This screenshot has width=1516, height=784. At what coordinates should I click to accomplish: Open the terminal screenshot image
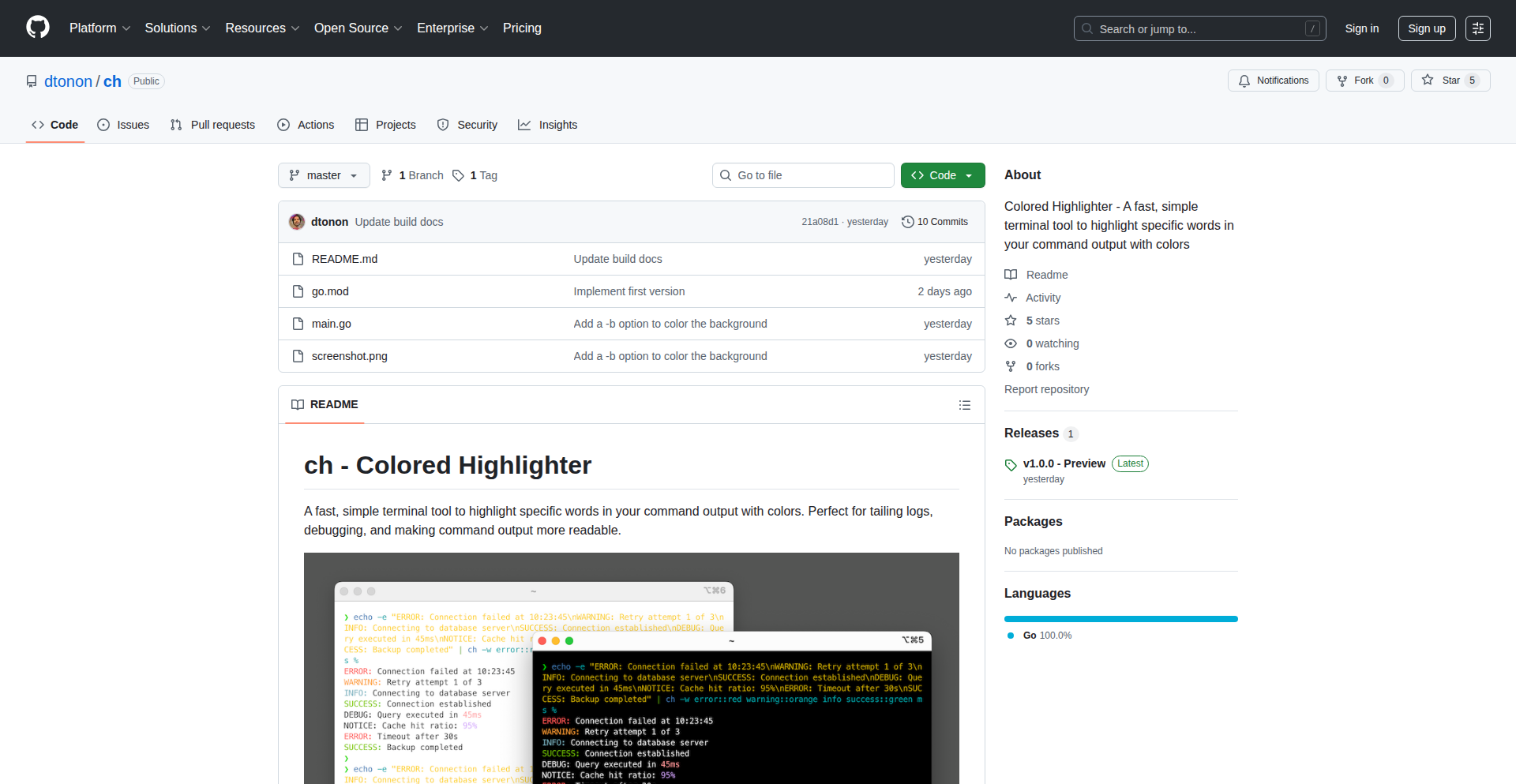pos(631,671)
